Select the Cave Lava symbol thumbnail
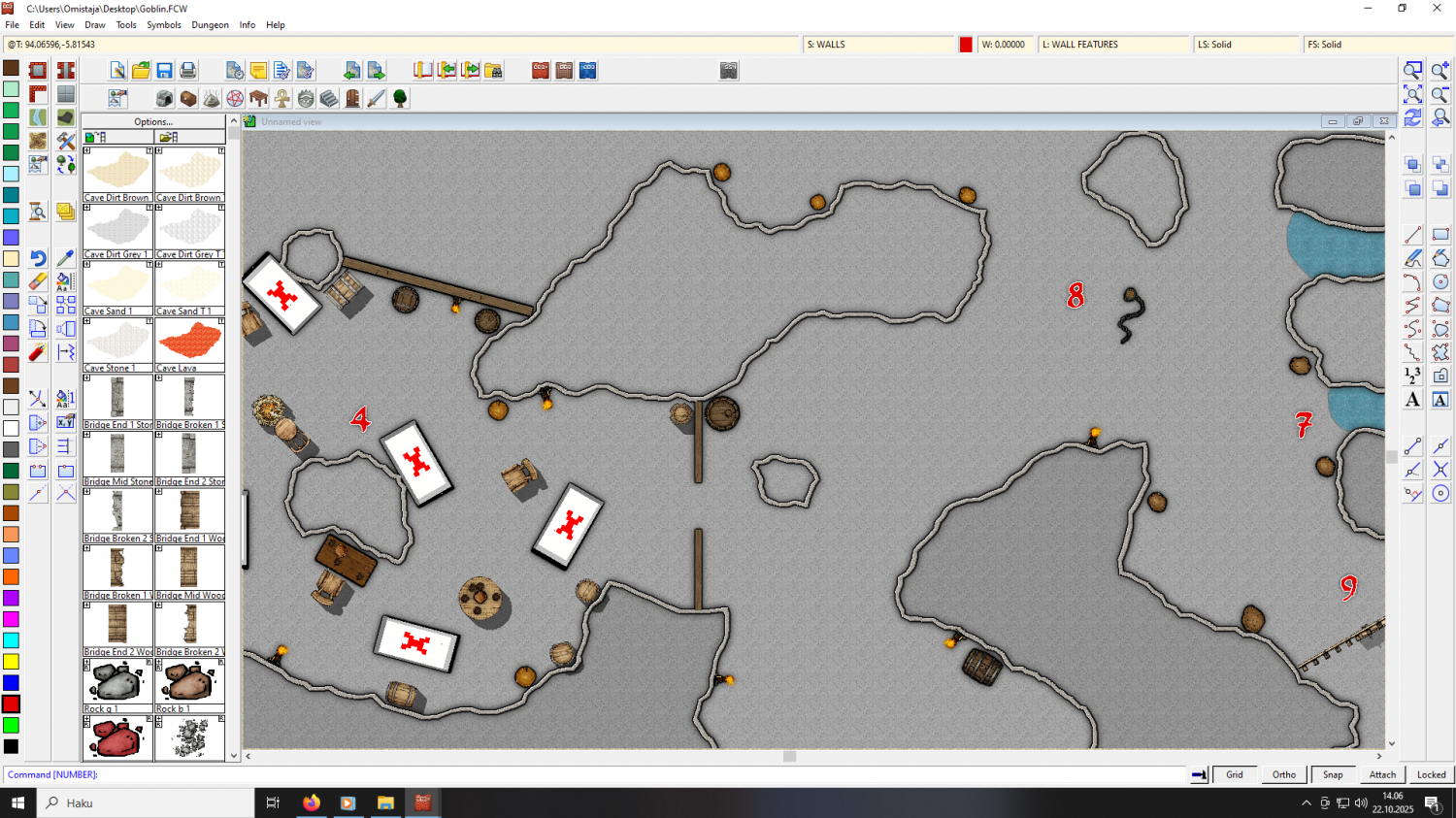Viewport: 1456px width, 818px height. (190, 343)
